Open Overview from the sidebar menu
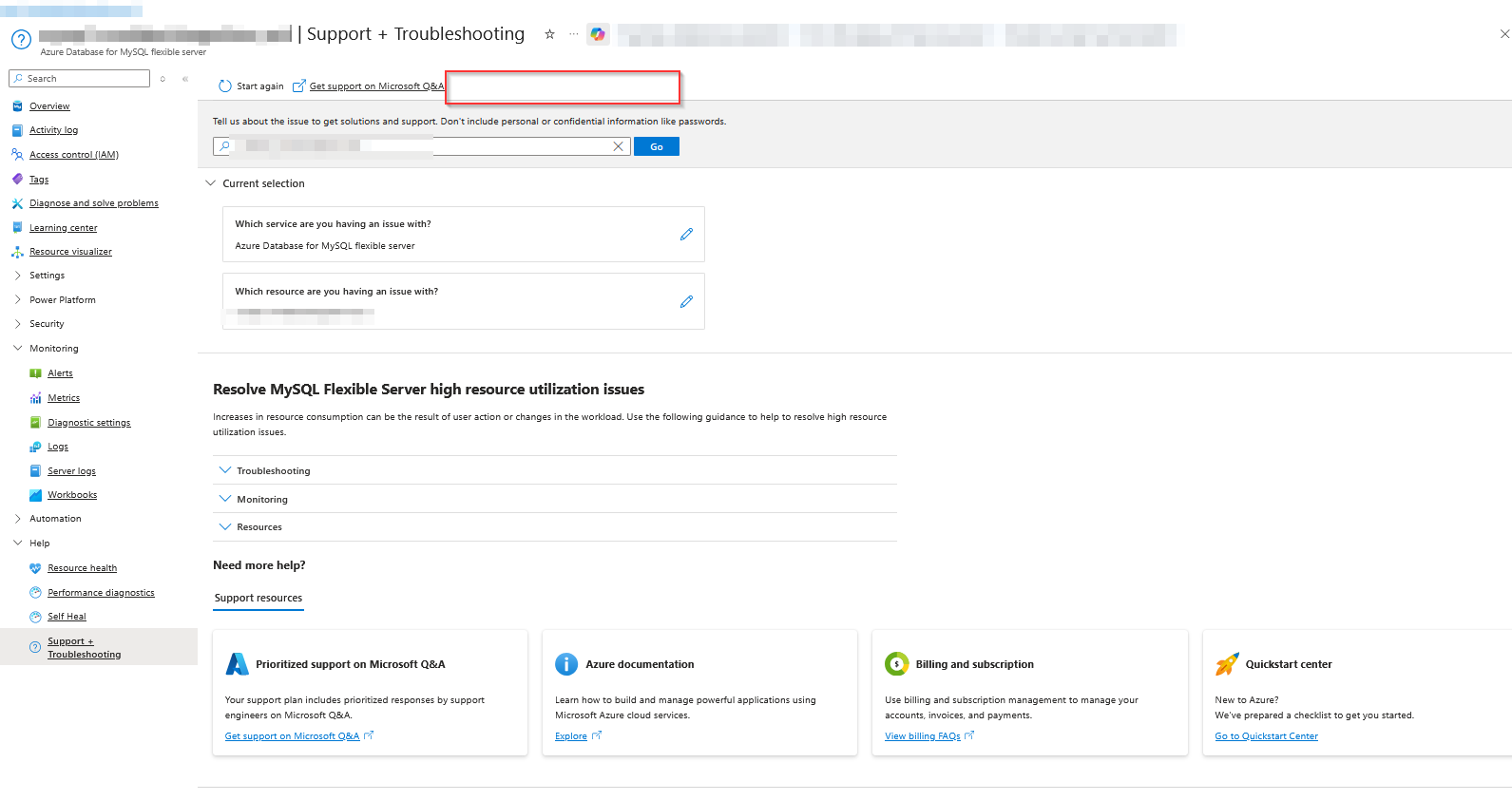 [49, 106]
